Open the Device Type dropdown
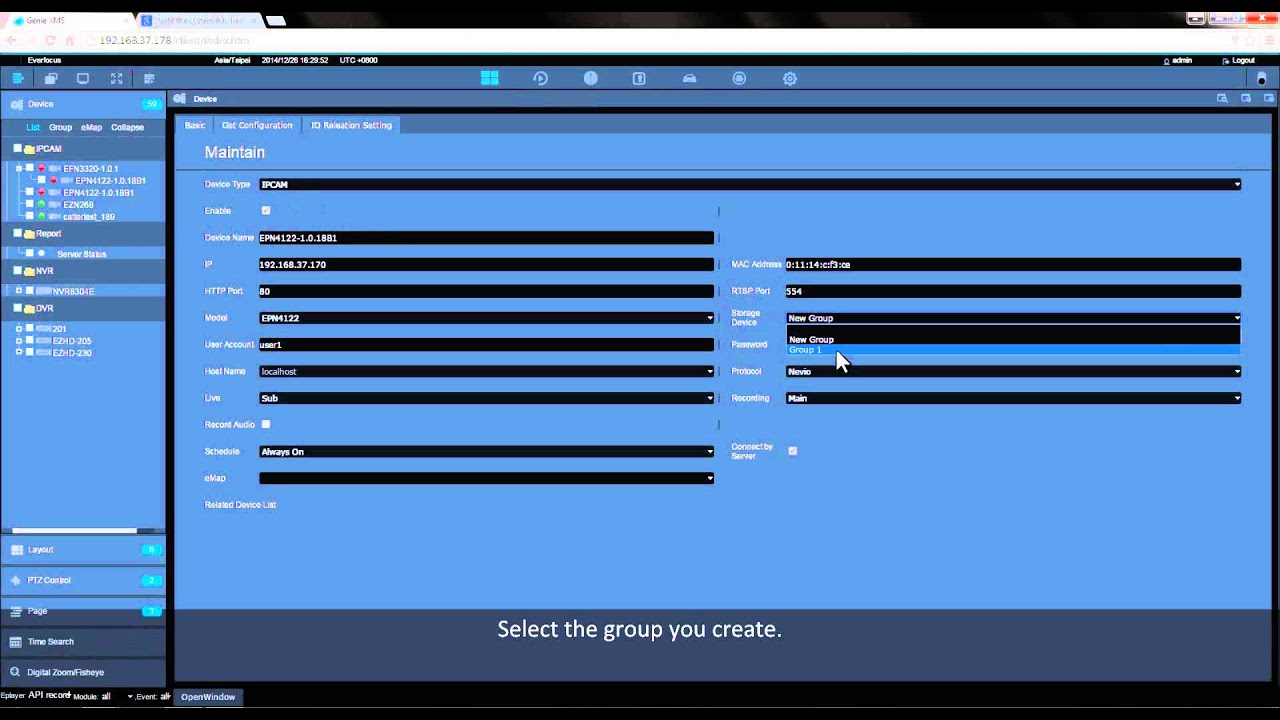The width and height of the screenshot is (1280, 720). click(750, 184)
